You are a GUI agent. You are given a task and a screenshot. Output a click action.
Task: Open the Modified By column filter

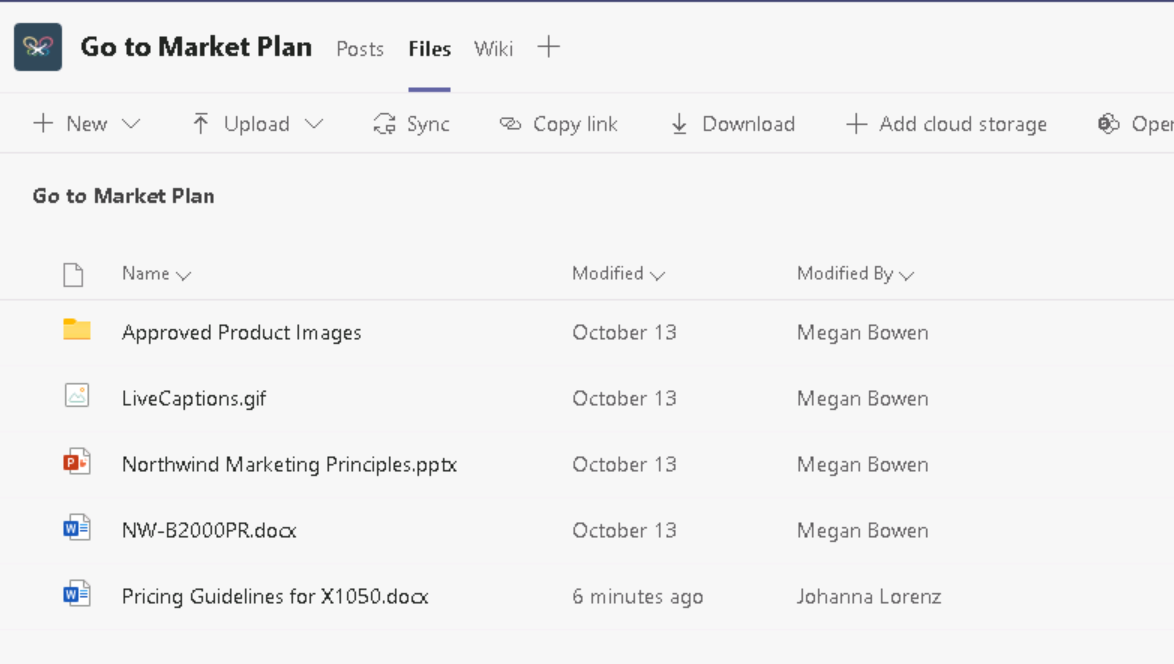[855, 274]
